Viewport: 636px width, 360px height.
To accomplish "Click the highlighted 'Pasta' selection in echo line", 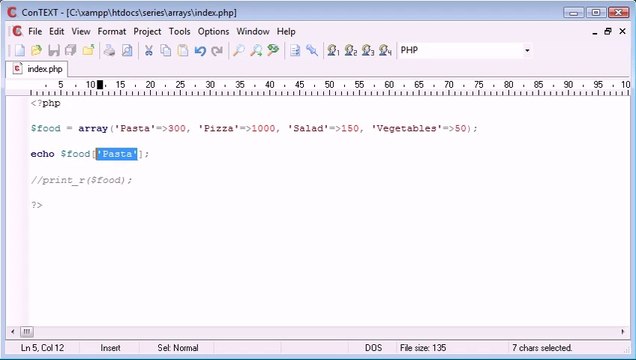I will pyautogui.click(x=117, y=154).
